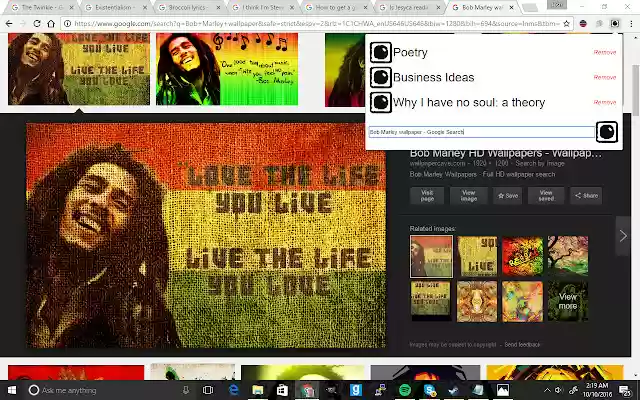Advance to the next image arrow
640x400 pixels.
coord(623,236)
